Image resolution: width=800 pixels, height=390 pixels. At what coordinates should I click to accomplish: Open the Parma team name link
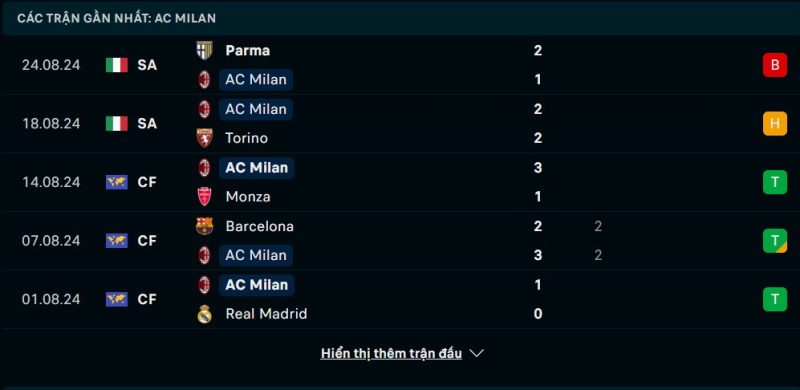pyautogui.click(x=247, y=51)
